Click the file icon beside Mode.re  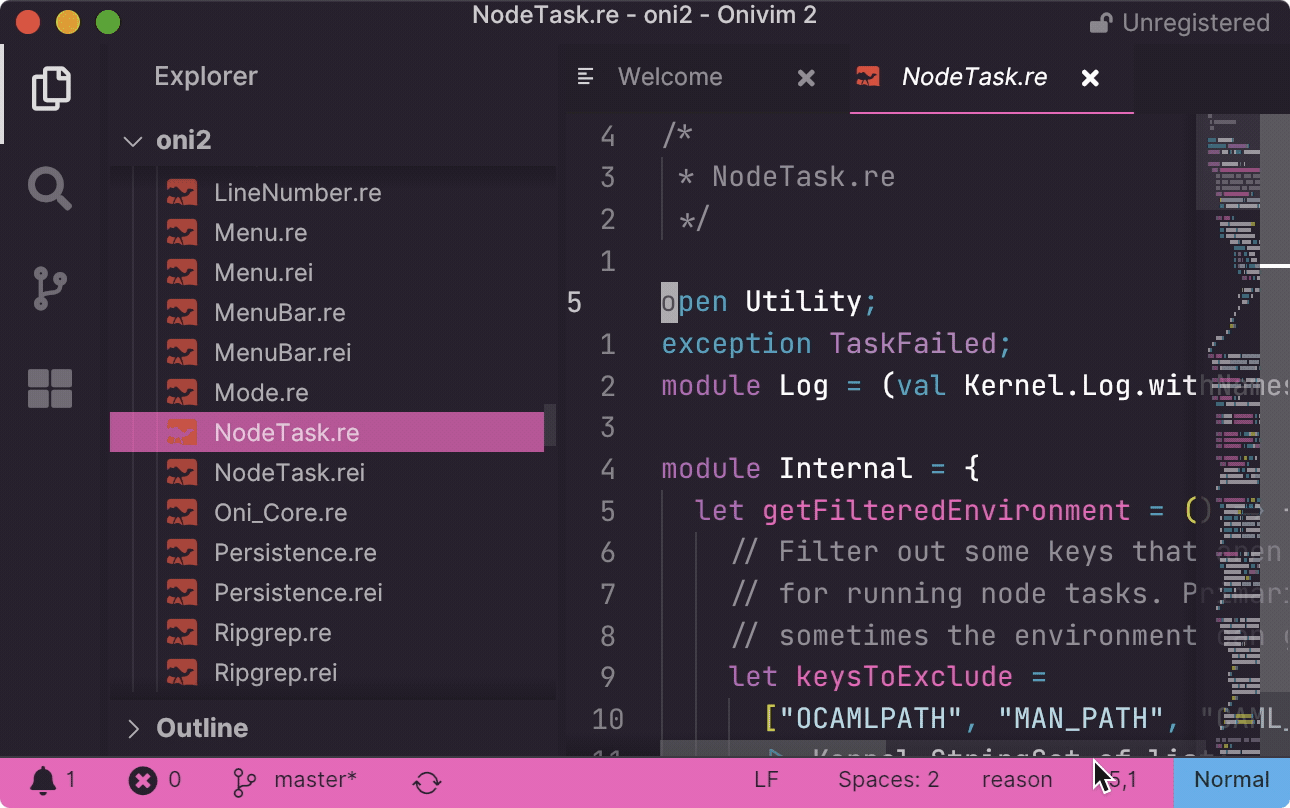181,393
